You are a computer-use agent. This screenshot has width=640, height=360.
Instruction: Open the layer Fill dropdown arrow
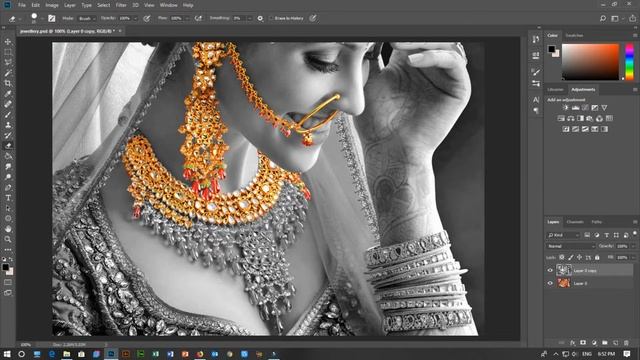point(633,258)
